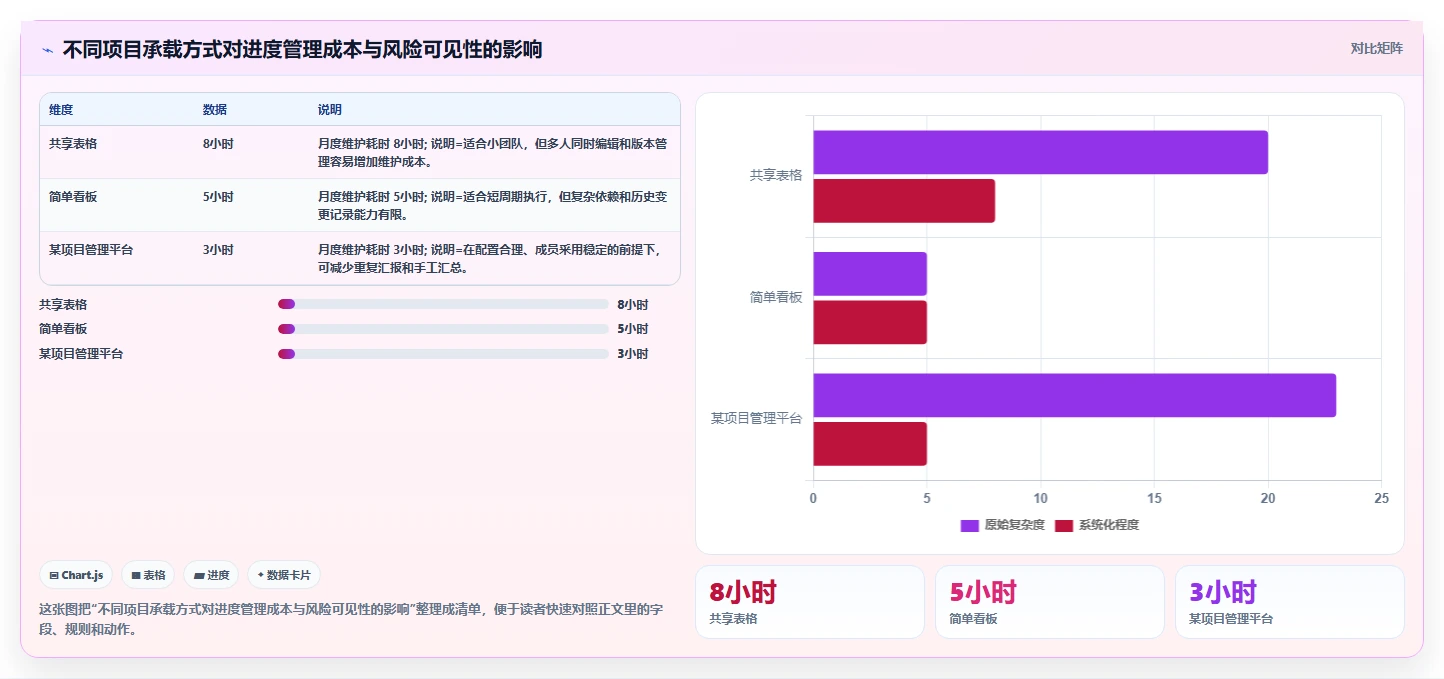
Task: Select the 进度 tag chip
Action: tap(212, 575)
